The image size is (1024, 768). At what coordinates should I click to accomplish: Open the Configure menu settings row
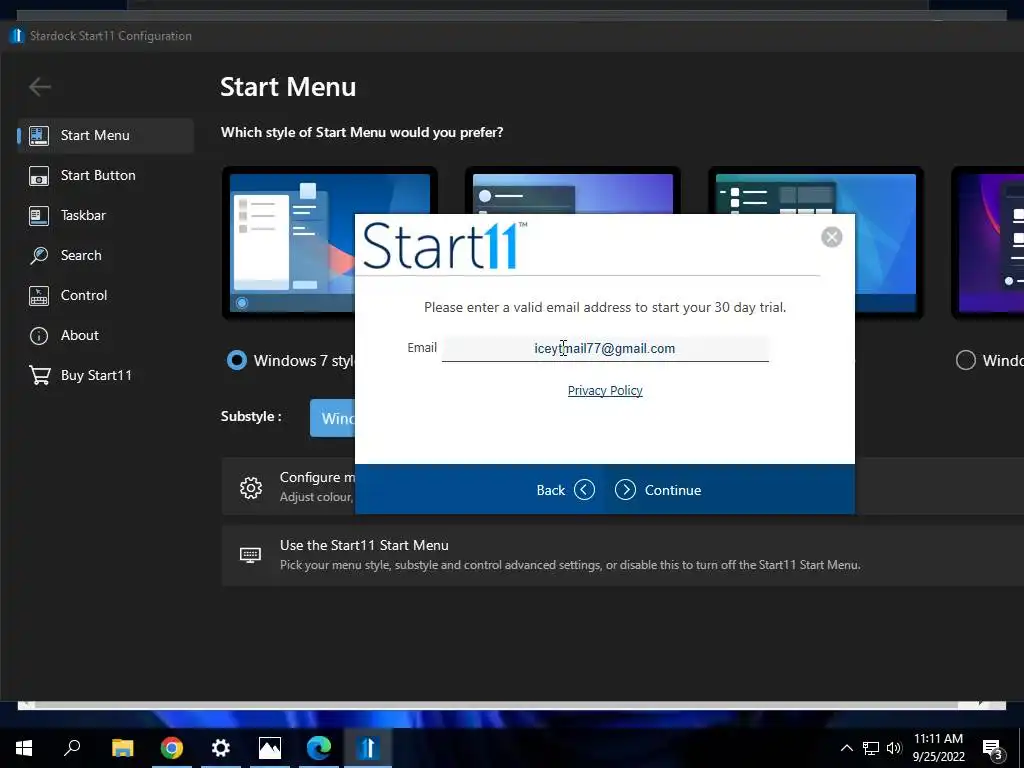[288, 487]
